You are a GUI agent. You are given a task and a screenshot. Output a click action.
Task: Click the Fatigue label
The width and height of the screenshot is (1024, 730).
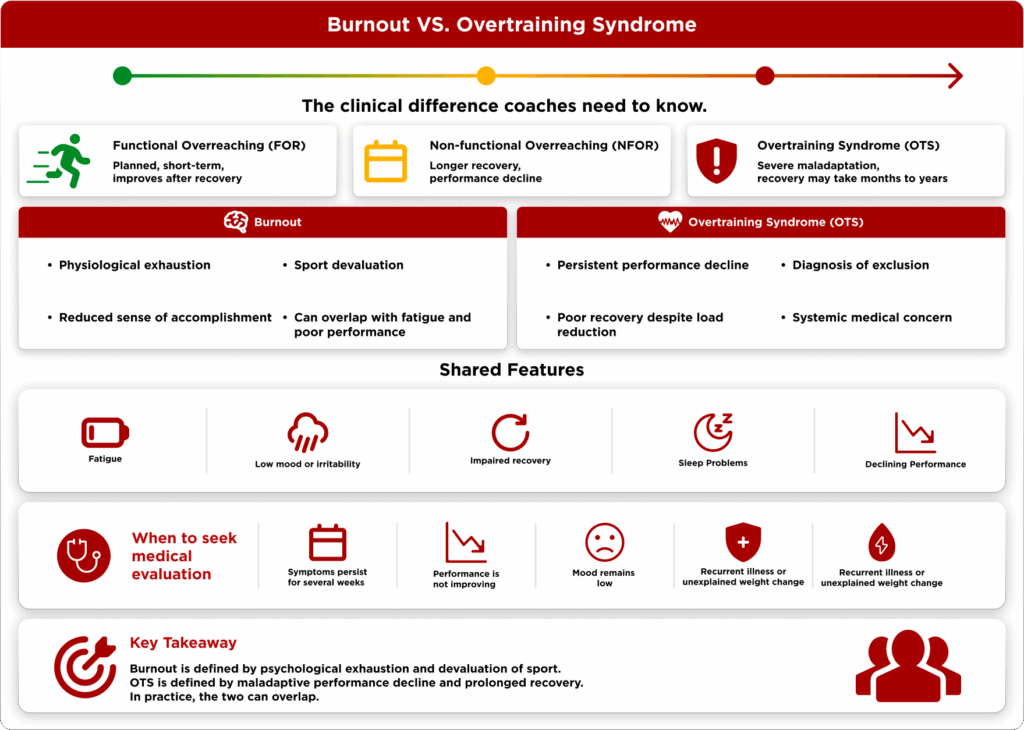[x=105, y=459]
